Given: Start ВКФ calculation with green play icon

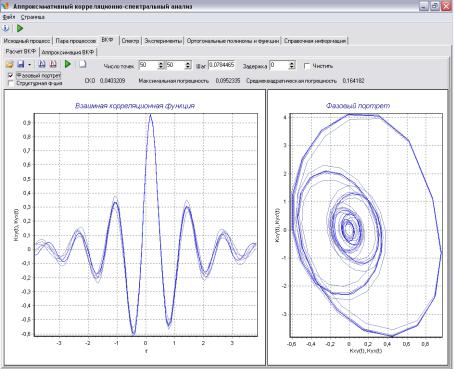Looking at the screenshot, I should tap(68, 64).
